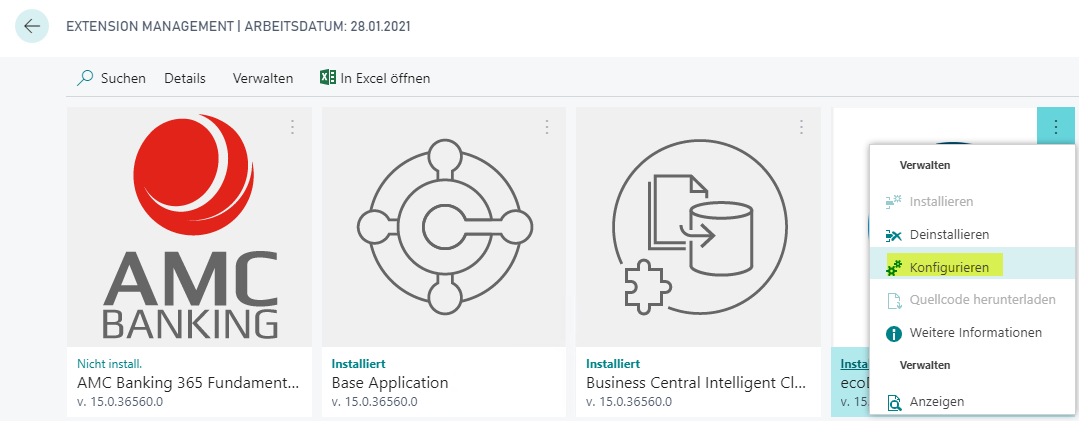Click the Base Application tile name

click(x=389, y=382)
